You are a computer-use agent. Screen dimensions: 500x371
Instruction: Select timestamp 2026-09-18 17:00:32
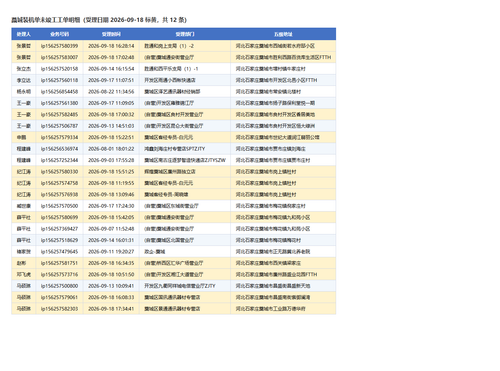[111, 114]
